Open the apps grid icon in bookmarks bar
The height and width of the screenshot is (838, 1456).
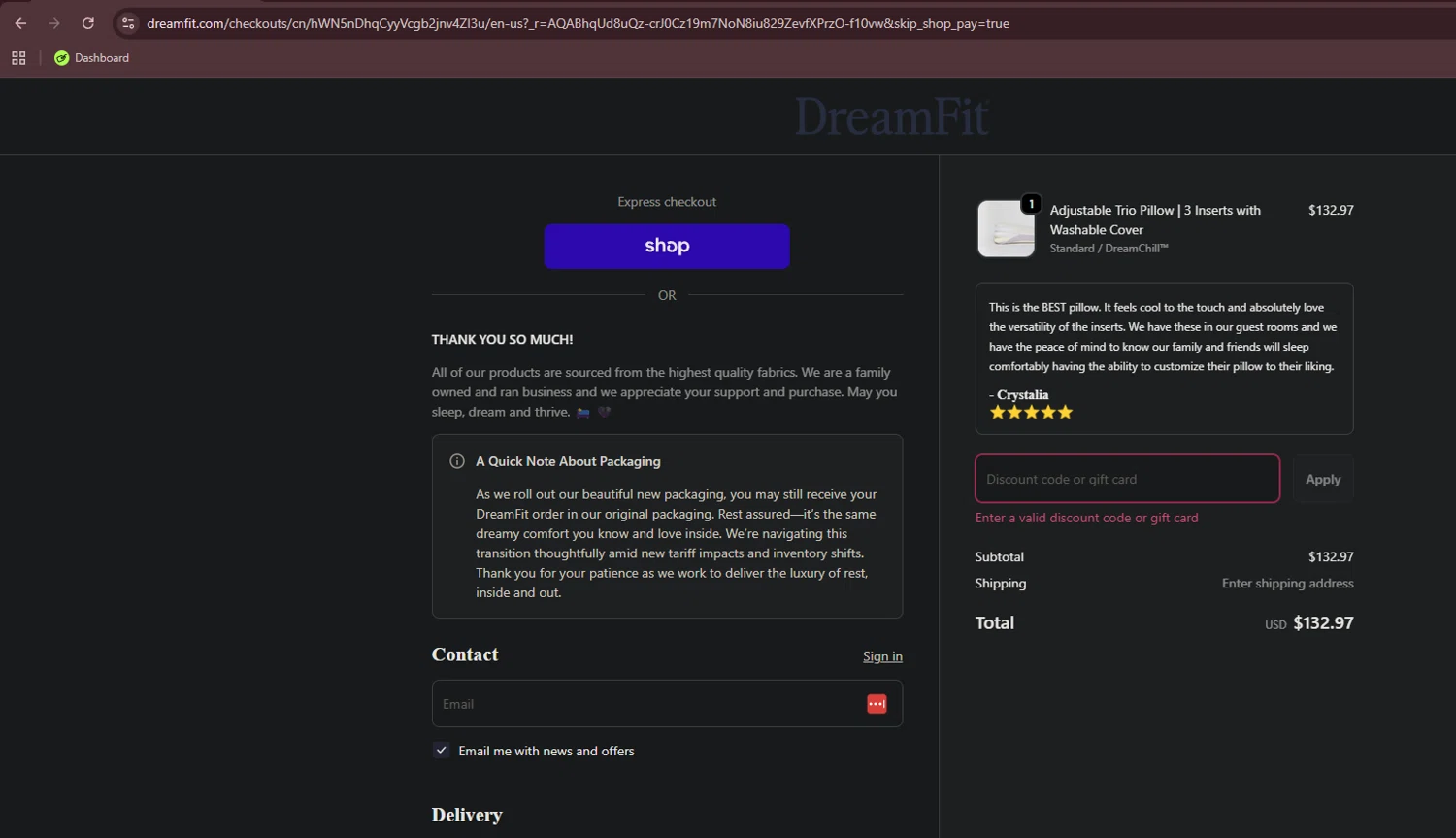18,58
